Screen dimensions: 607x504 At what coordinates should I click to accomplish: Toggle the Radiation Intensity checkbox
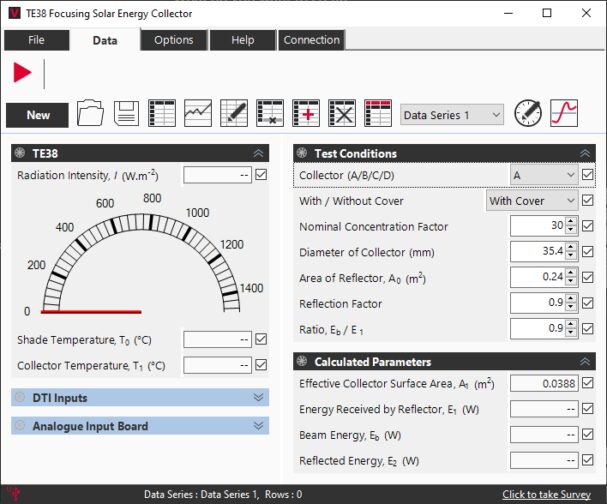pyautogui.click(x=261, y=175)
